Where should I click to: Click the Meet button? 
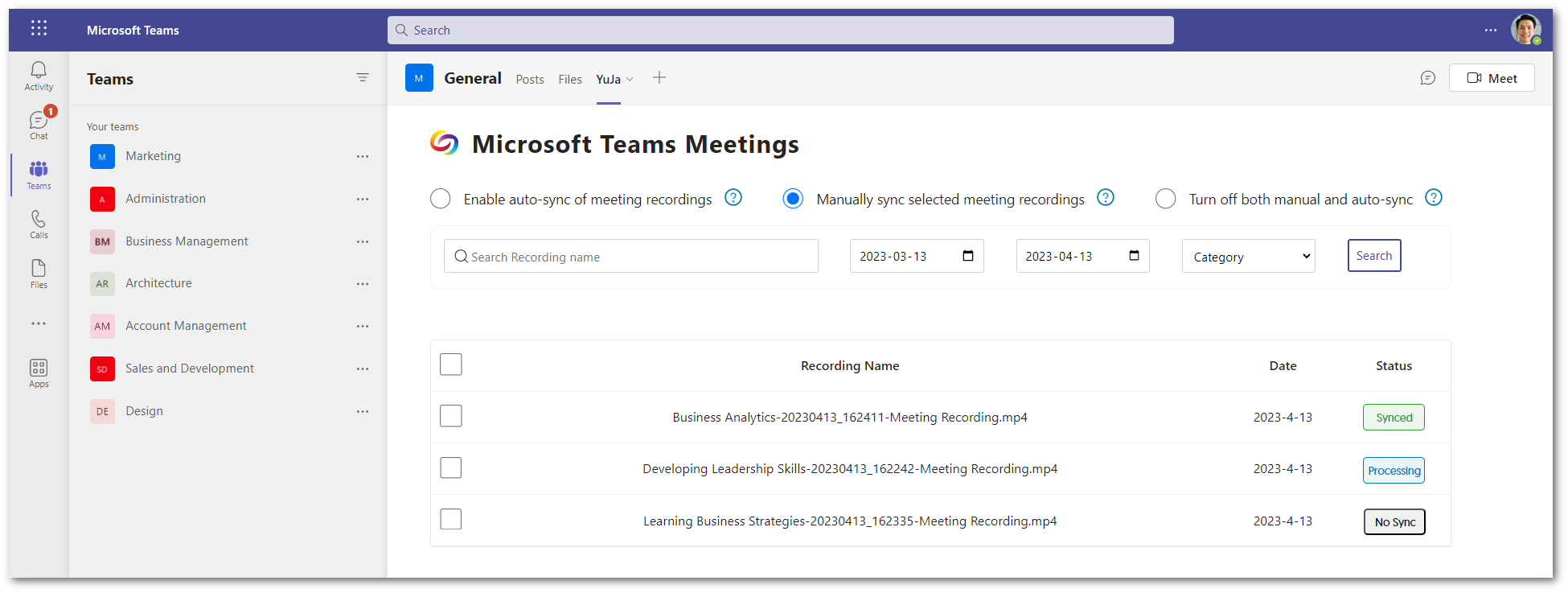coord(1492,78)
